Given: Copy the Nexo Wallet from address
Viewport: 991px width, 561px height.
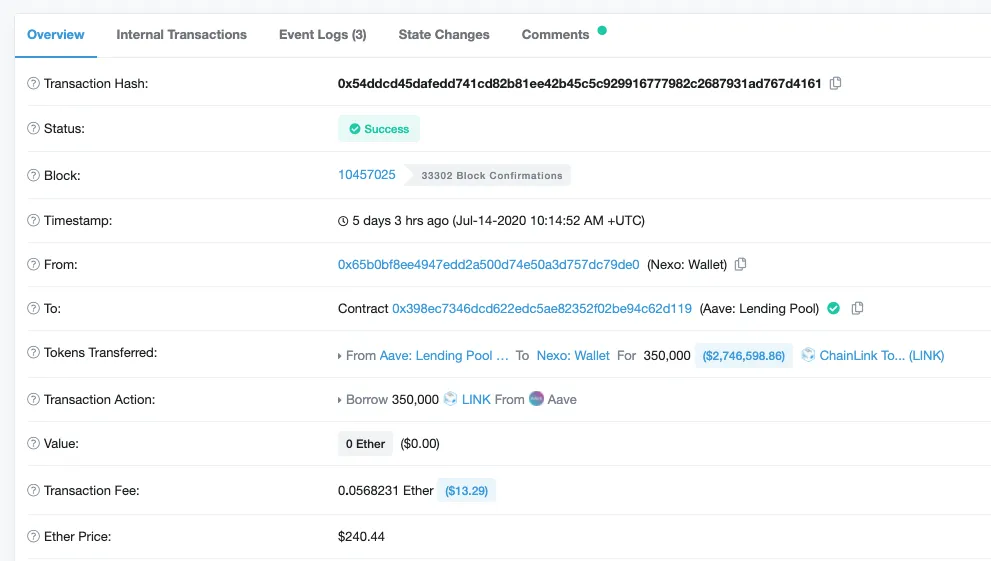Looking at the screenshot, I should point(741,264).
